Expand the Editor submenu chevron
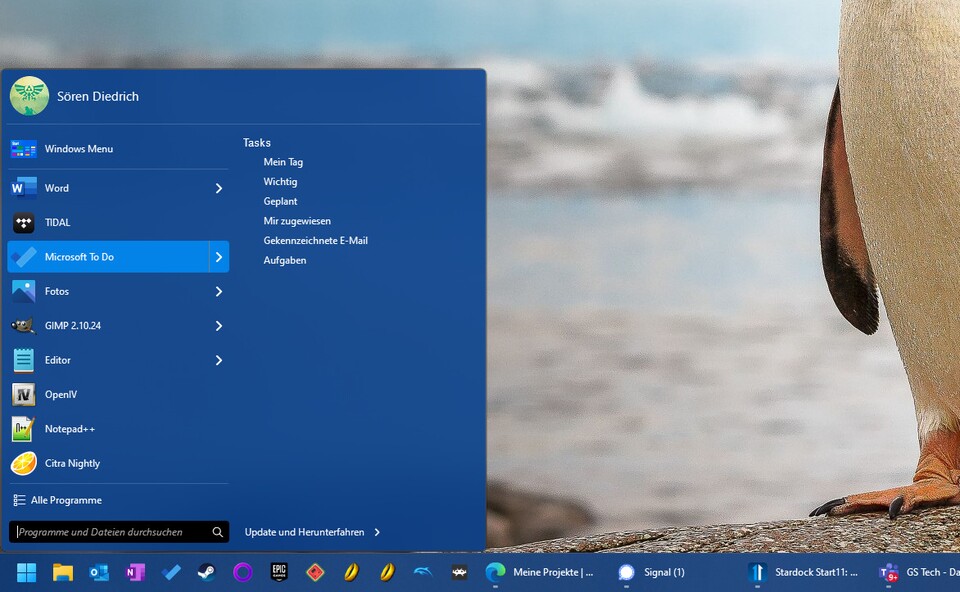This screenshot has width=960, height=592. pyautogui.click(x=218, y=359)
